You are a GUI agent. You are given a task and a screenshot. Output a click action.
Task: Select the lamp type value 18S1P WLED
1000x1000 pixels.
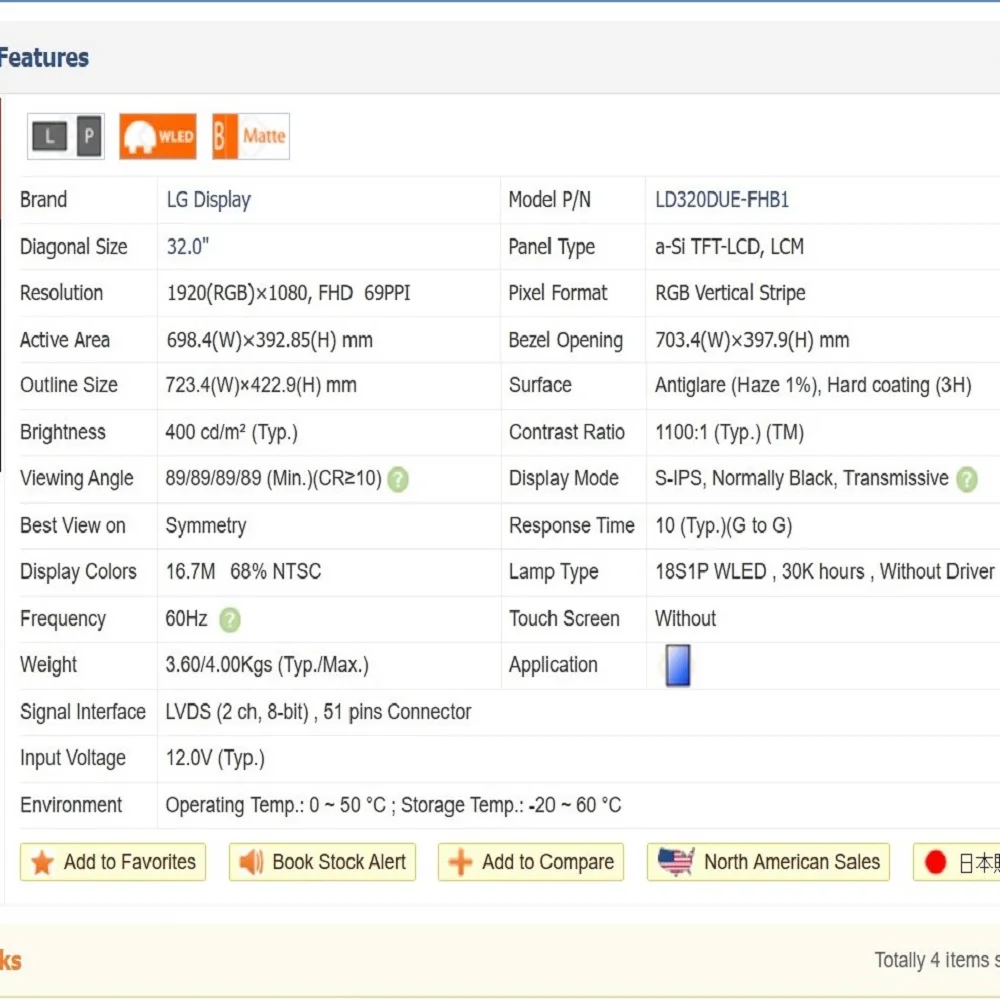(x=711, y=571)
